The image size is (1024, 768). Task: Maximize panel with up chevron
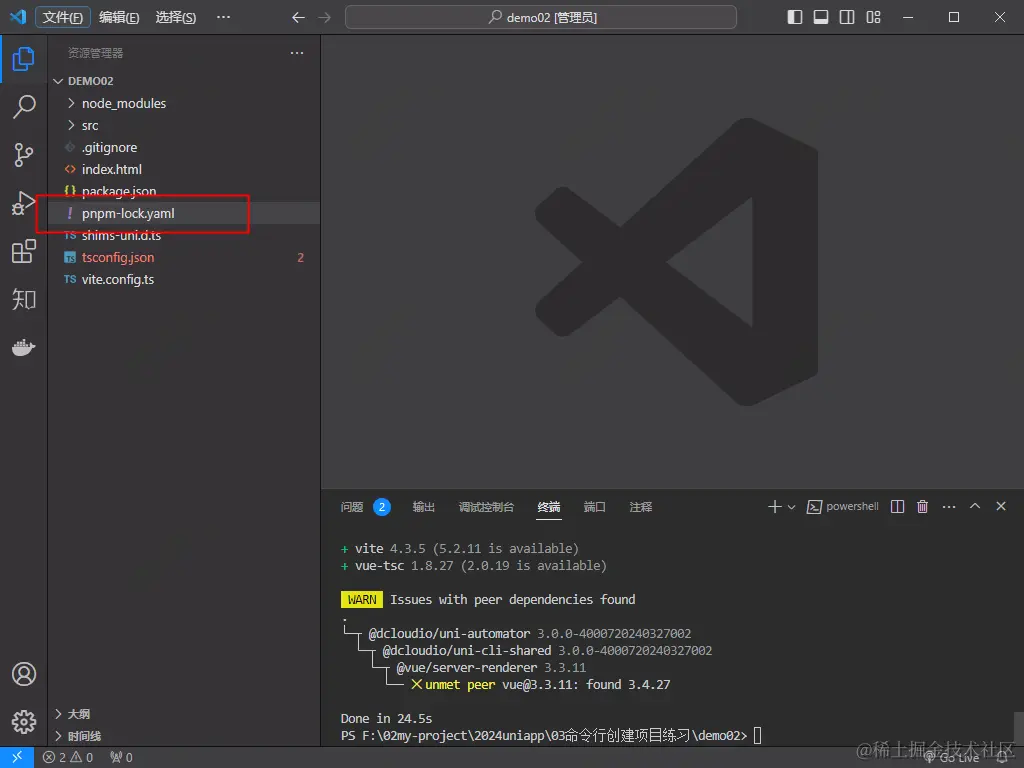coord(975,506)
